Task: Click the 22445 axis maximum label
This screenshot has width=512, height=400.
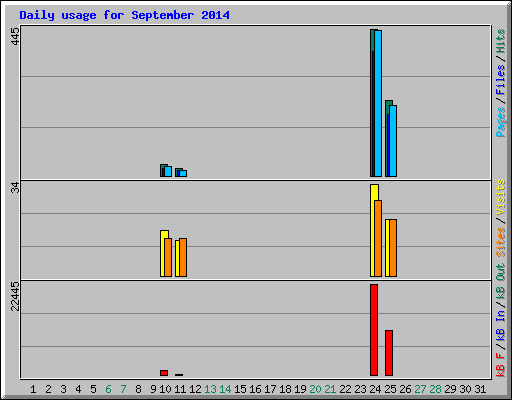Action: coord(15,296)
